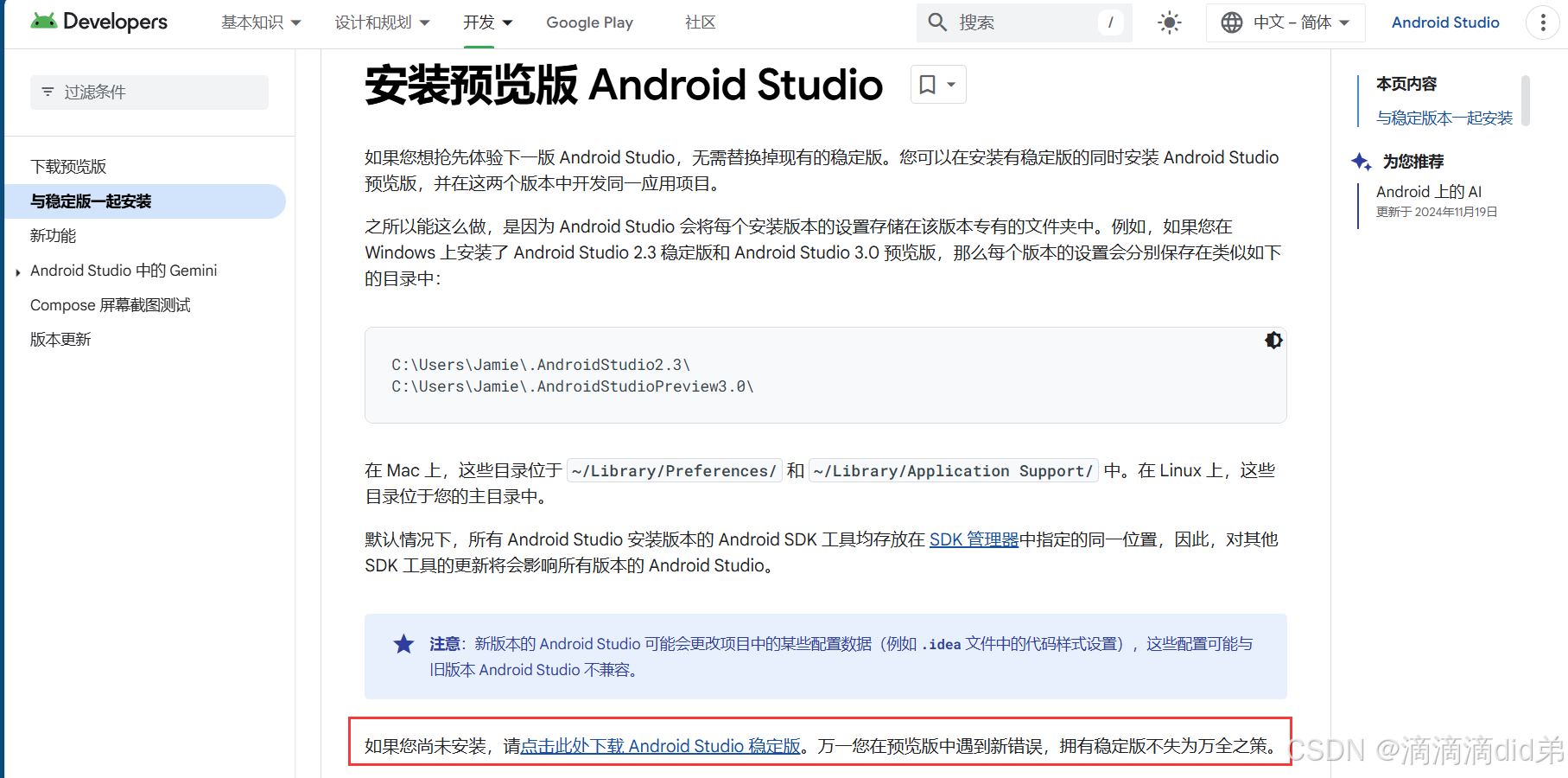Click the Android Developers logo

point(98,22)
